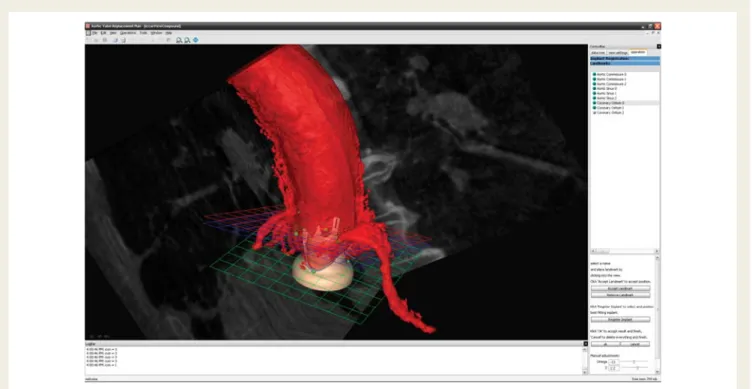This screenshot has height=389, width=752.
Task: Open the Operations menu
Action: tap(128, 33)
